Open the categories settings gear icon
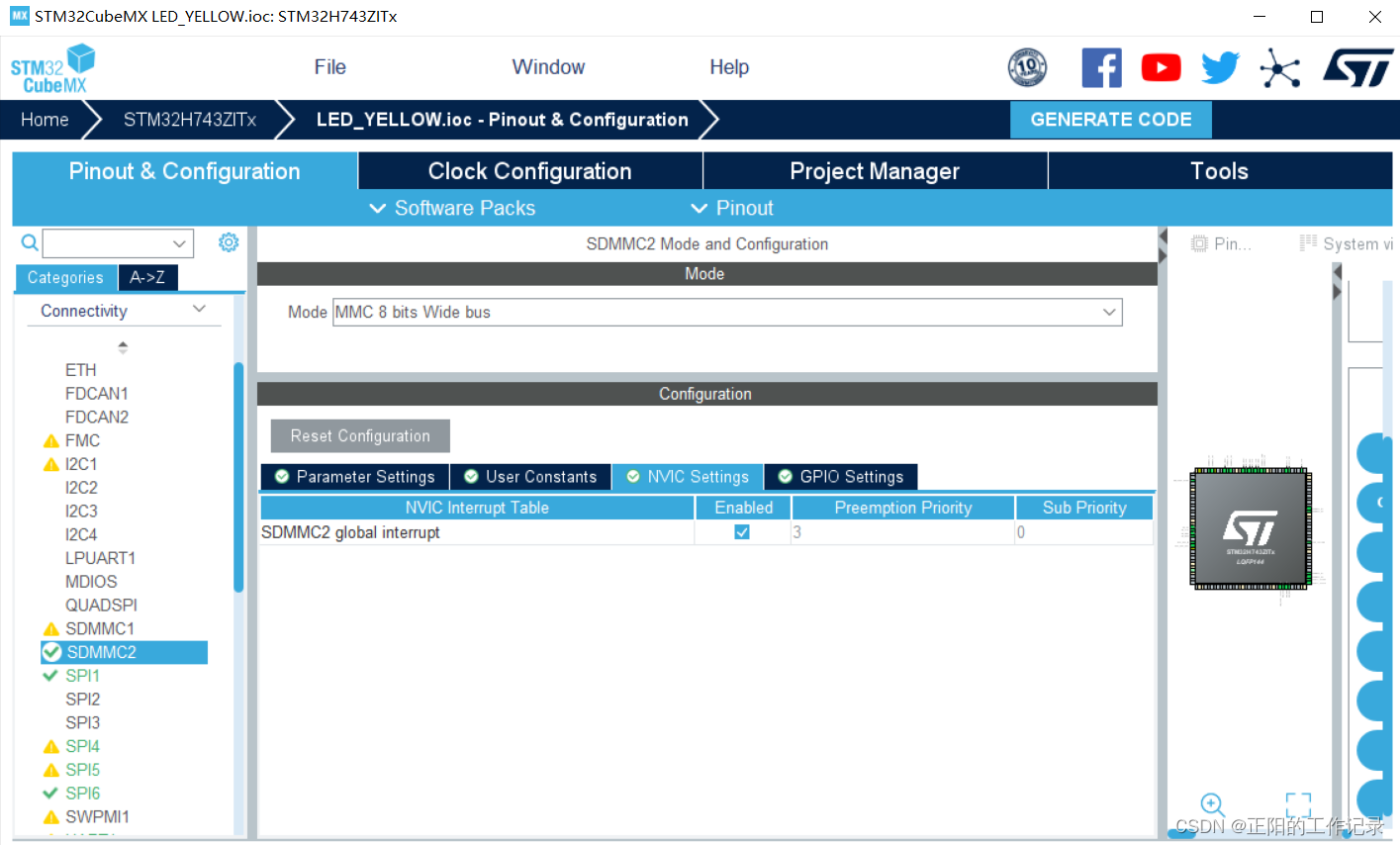The height and width of the screenshot is (845, 1400). (x=229, y=242)
